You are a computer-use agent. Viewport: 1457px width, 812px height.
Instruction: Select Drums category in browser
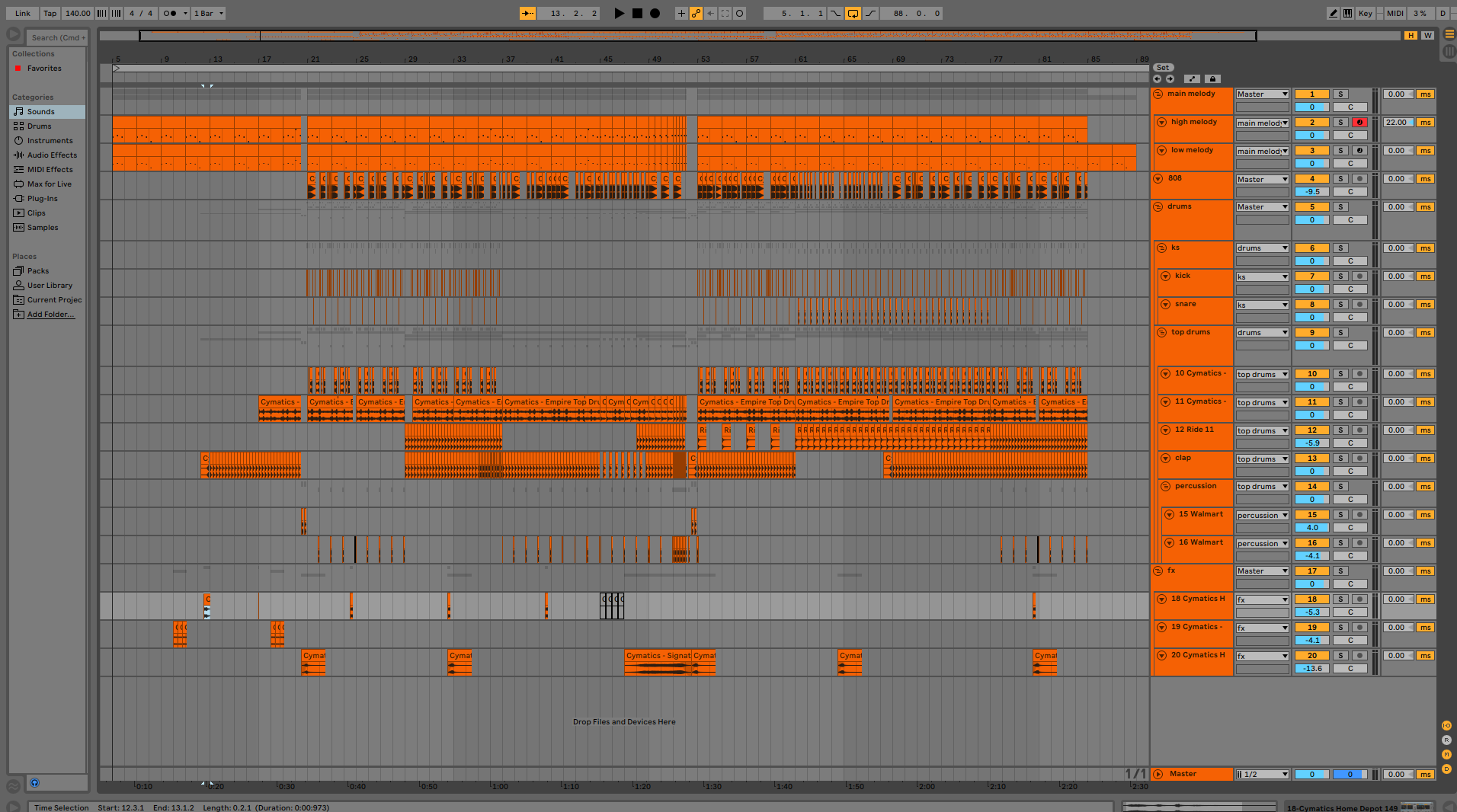point(47,126)
